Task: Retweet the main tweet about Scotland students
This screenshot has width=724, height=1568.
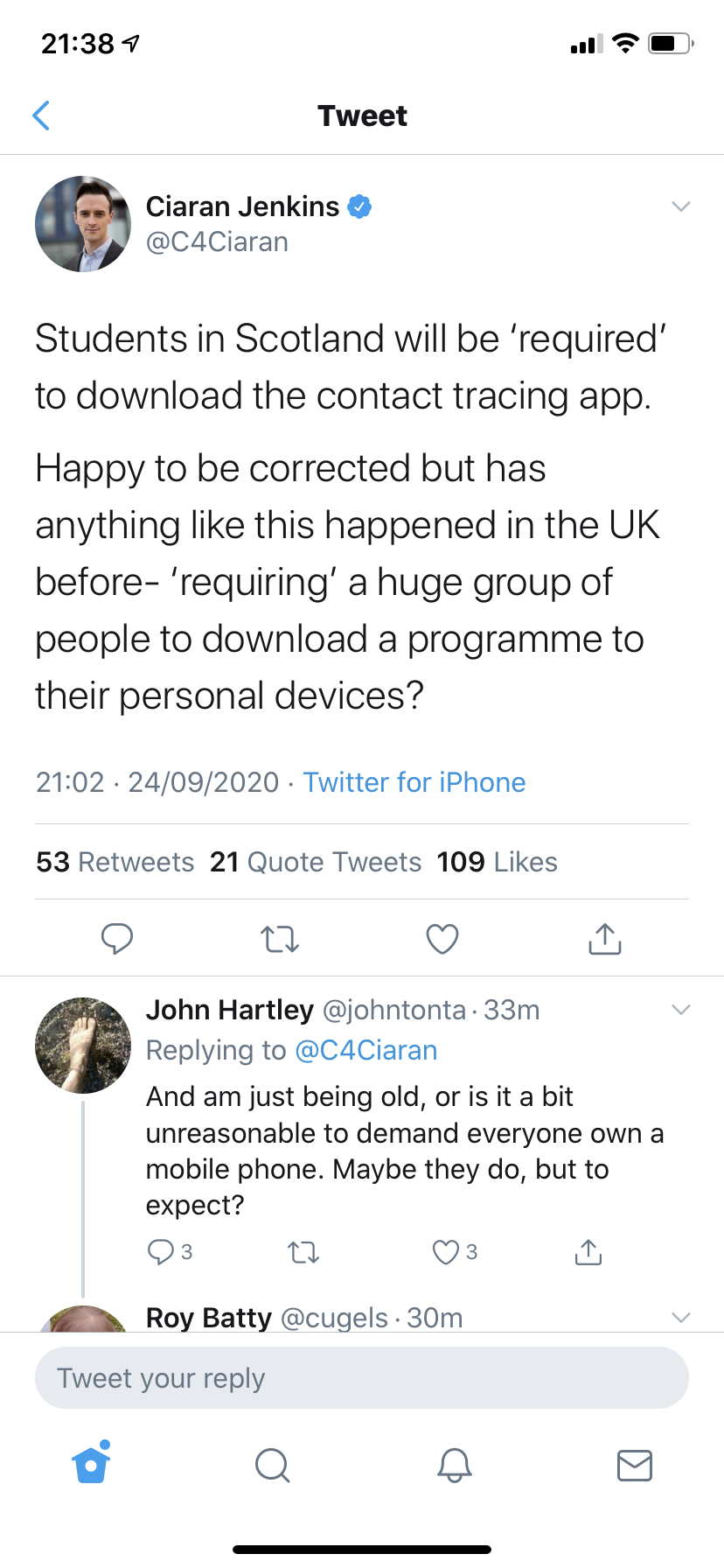Action: [x=280, y=939]
